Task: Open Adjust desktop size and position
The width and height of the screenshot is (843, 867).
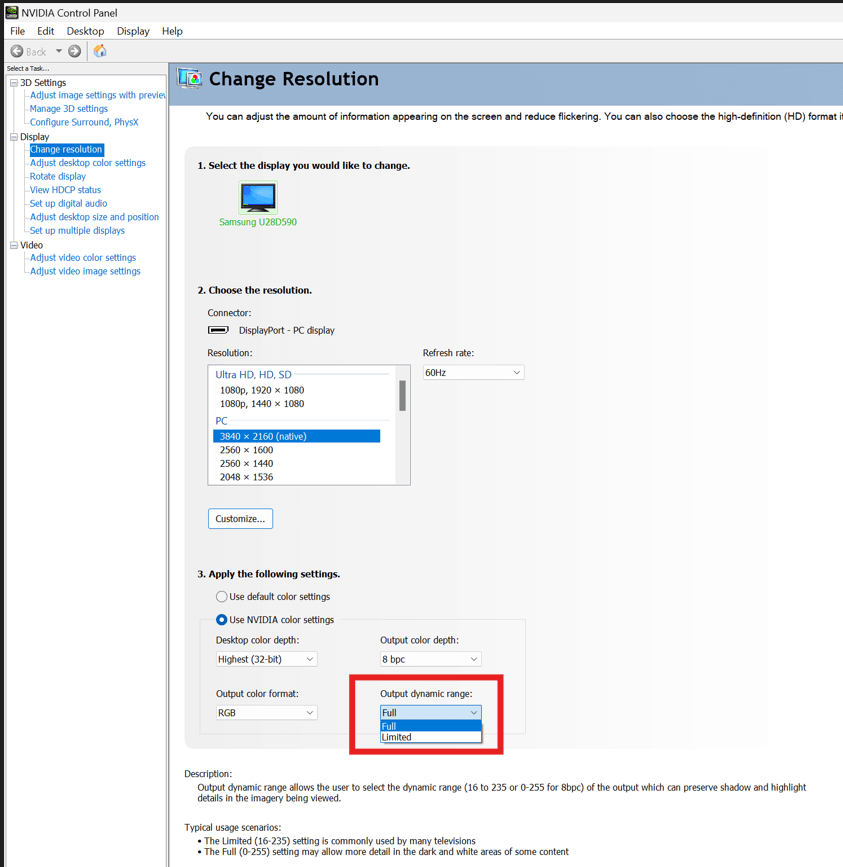Action: pyautogui.click(x=94, y=217)
